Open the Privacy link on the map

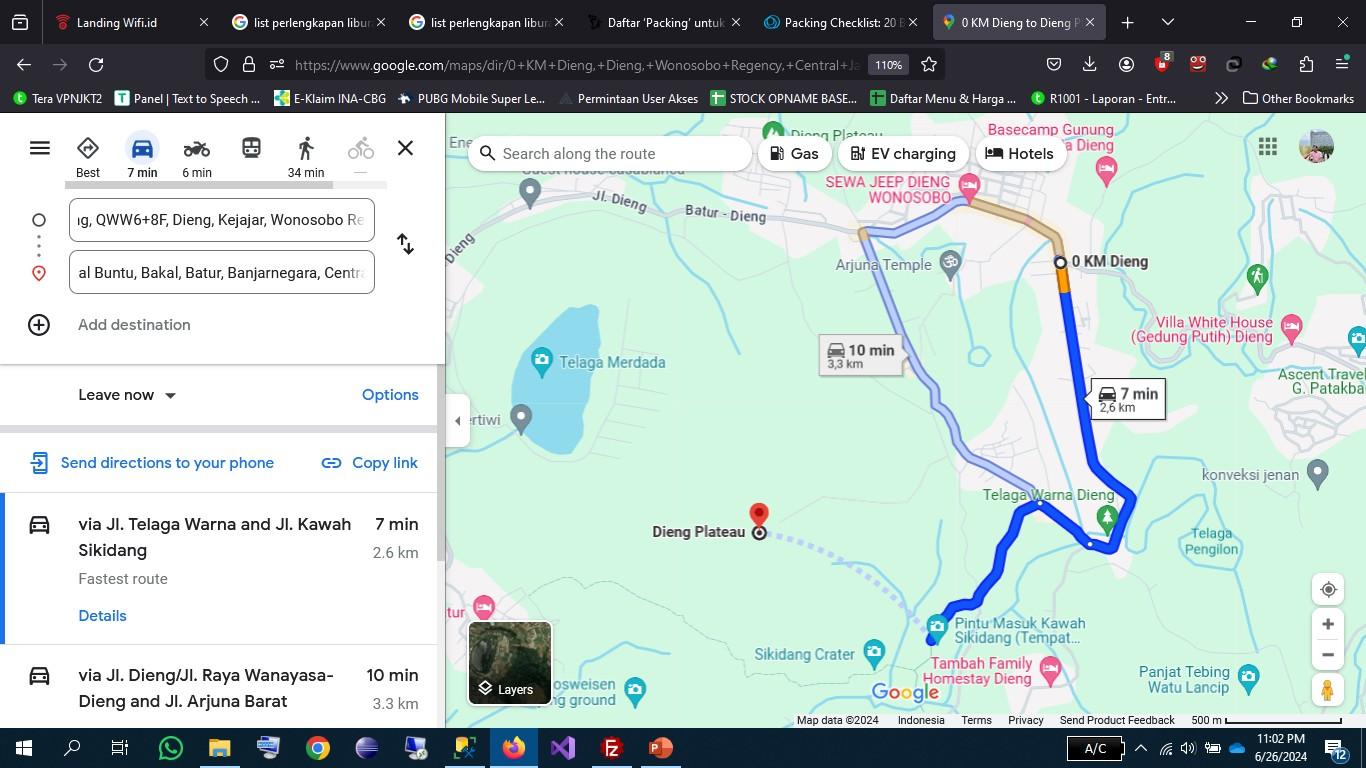(1026, 720)
